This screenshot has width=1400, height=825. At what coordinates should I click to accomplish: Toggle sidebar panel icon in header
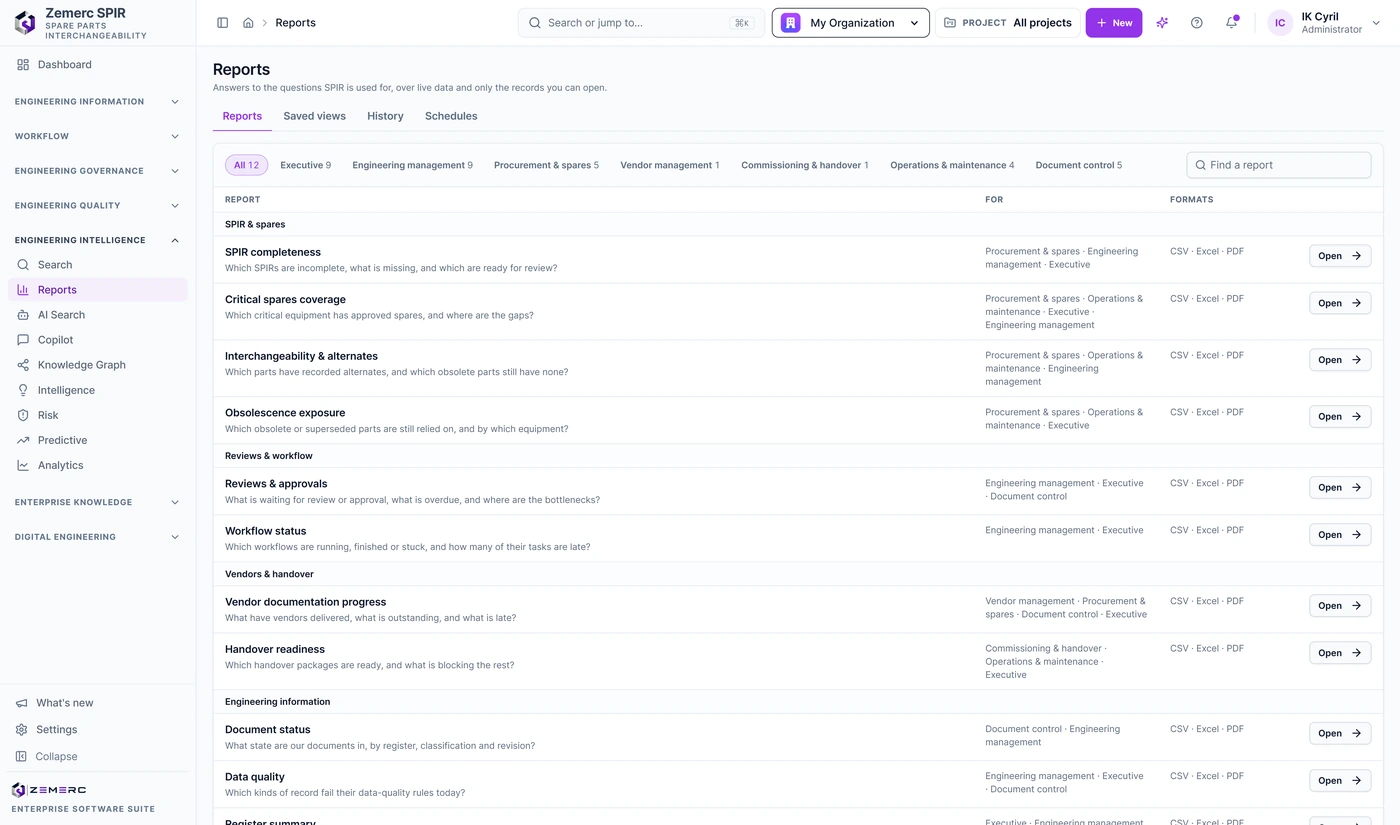222,23
